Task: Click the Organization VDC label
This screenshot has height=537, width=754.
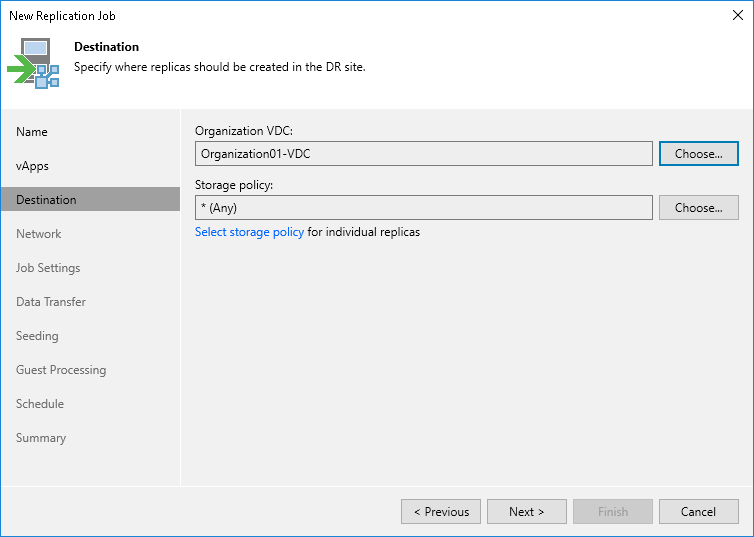Action: (x=244, y=131)
